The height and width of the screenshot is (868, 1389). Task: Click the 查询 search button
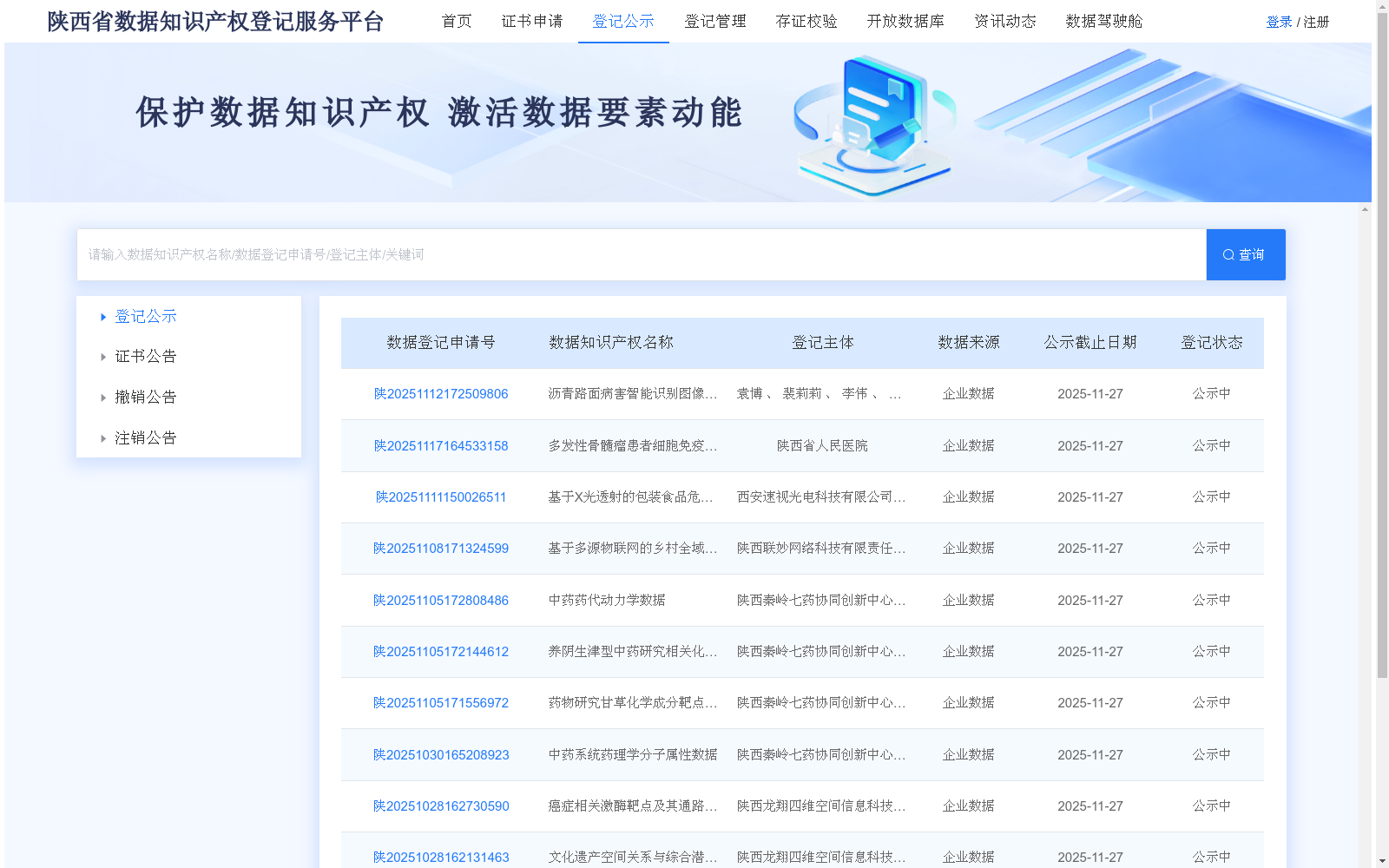1245,254
